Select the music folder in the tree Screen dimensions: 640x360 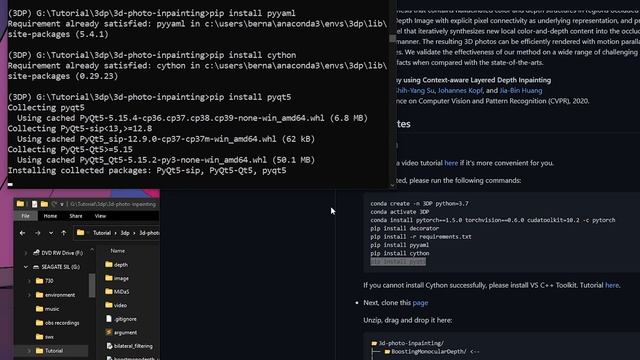tap(52, 309)
